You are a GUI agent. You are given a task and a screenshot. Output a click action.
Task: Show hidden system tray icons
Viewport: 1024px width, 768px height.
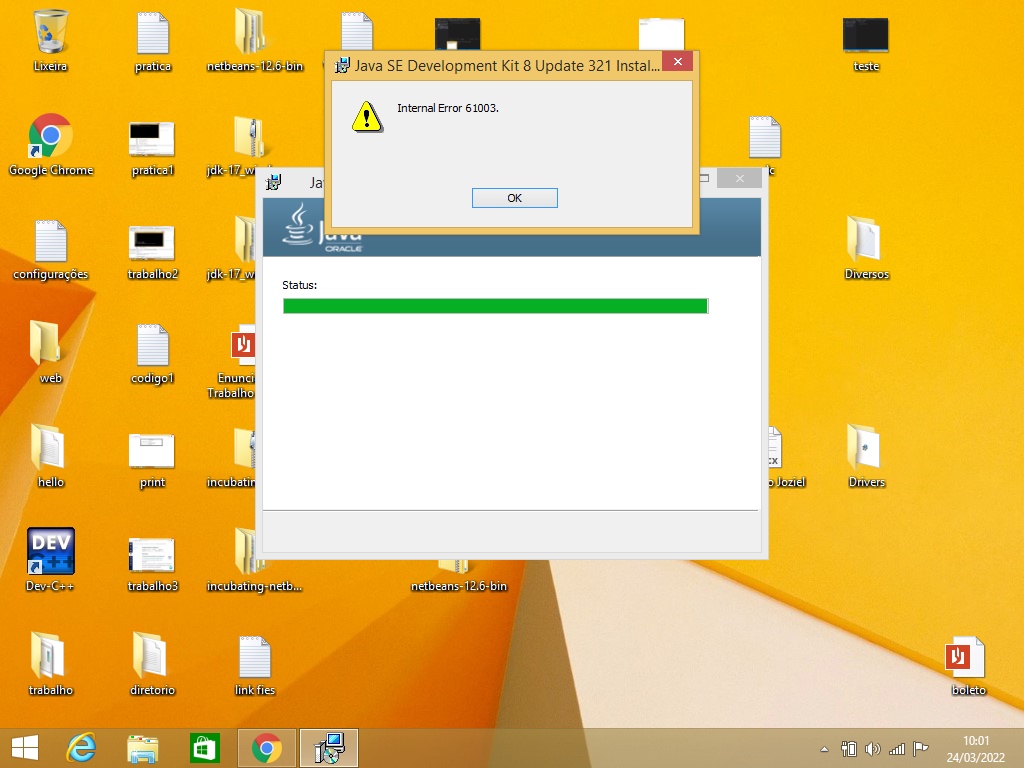tap(824, 749)
